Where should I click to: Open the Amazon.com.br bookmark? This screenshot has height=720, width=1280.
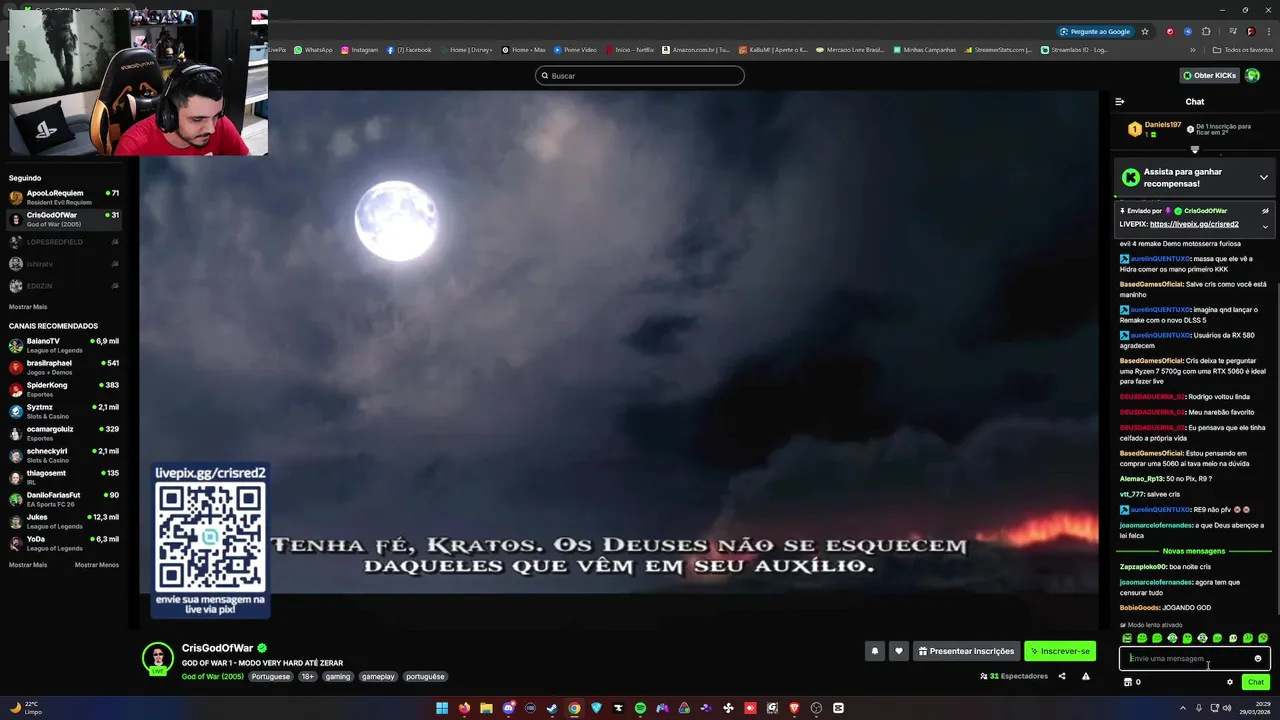[696, 49]
